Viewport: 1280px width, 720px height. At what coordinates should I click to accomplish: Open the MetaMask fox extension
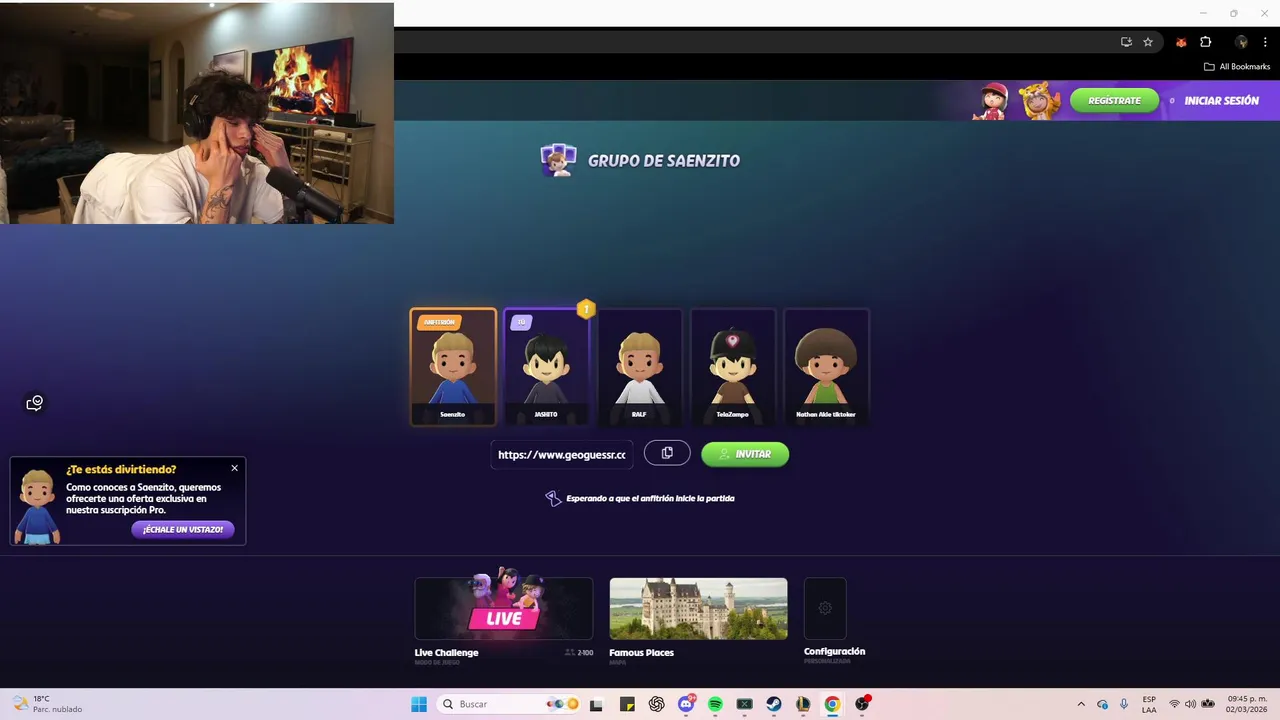(1181, 42)
